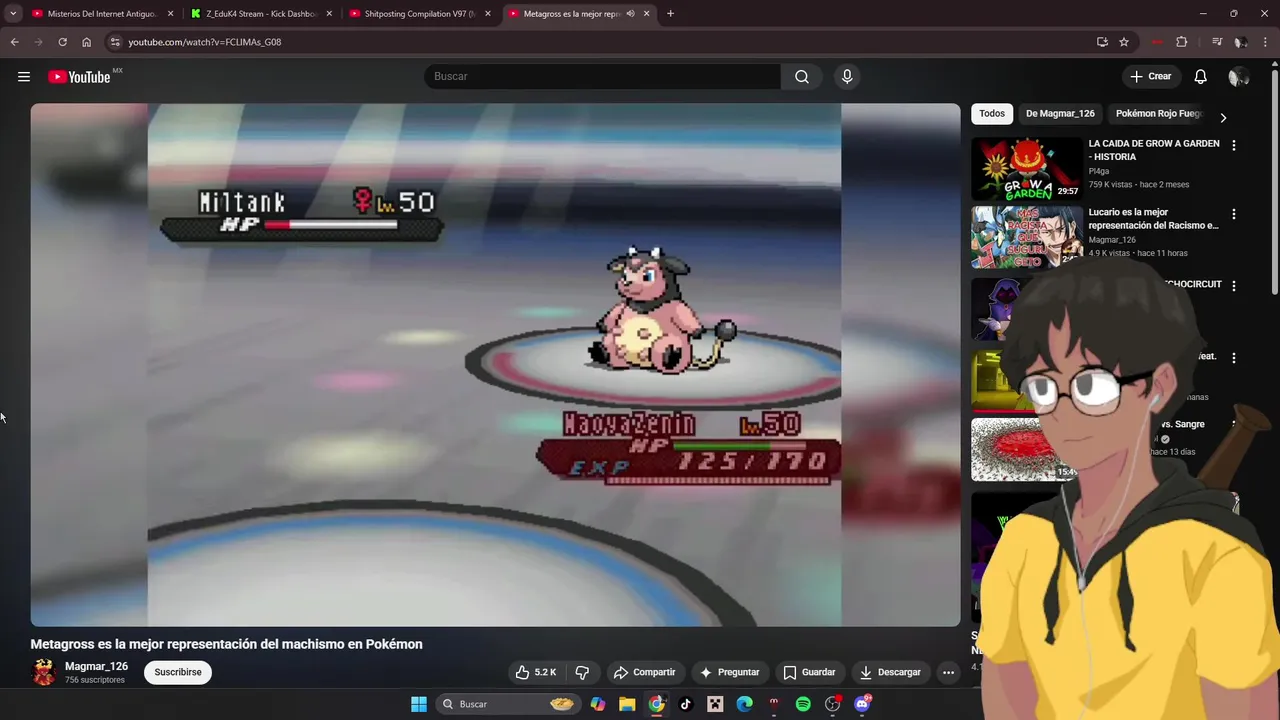Click the video title Metagross es la mejor
The height and width of the screenshot is (720, 1280).
tap(226, 644)
